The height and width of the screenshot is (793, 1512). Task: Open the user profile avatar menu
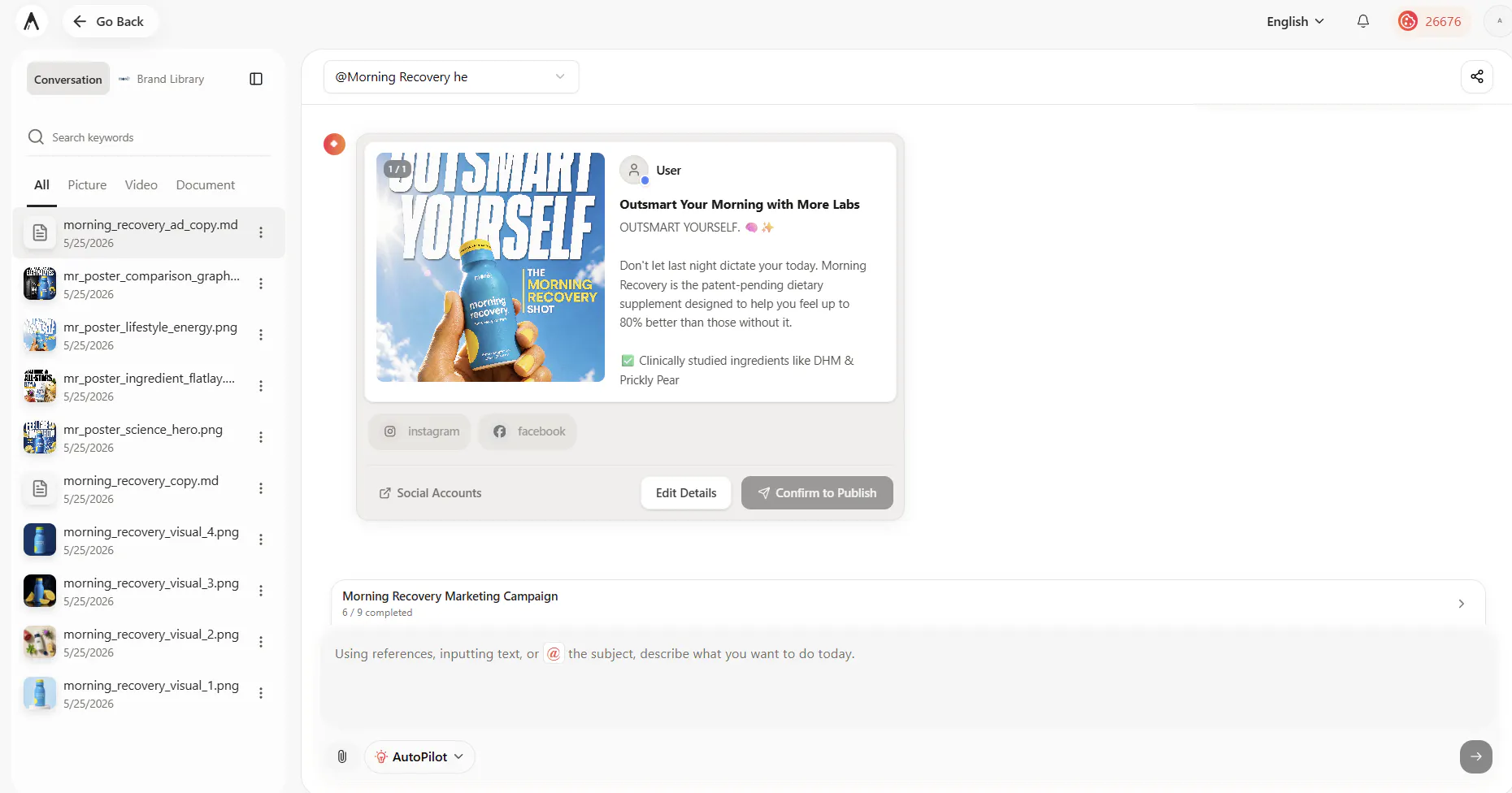tap(1499, 21)
